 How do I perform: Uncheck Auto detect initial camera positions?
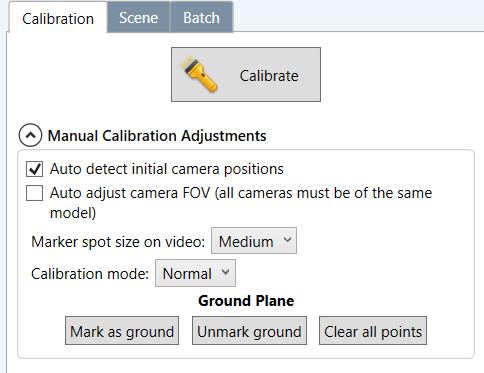click(35, 169)
